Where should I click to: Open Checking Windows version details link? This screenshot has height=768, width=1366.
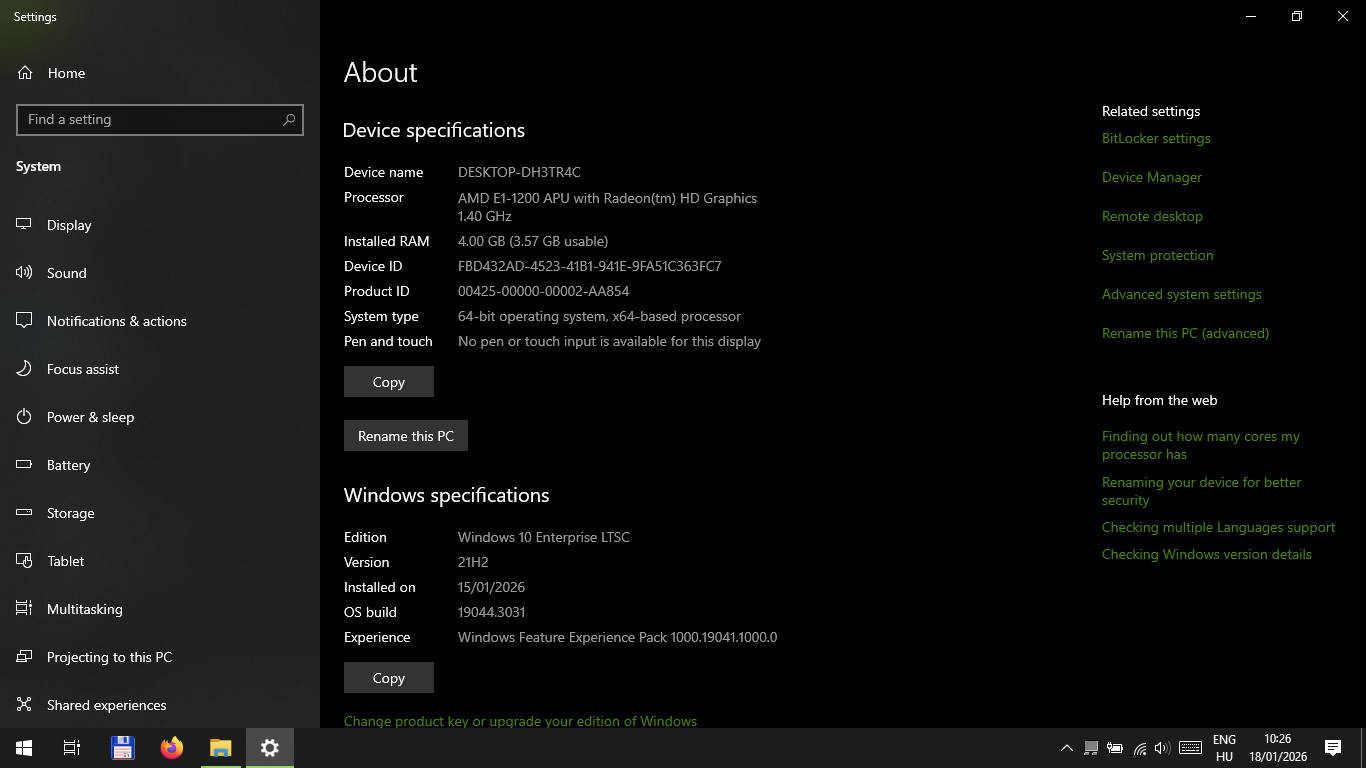point(1207,555)
